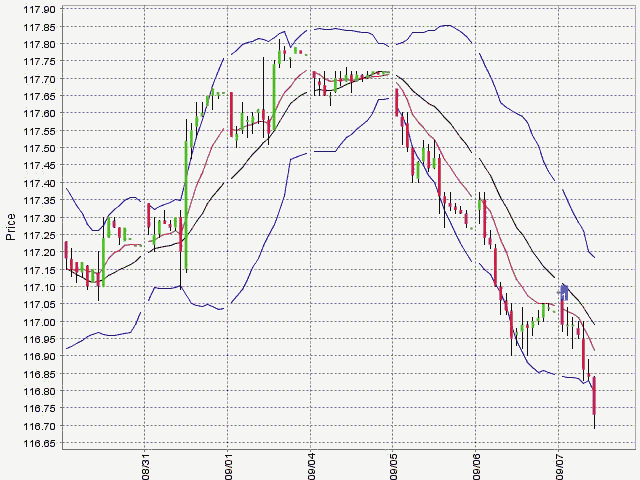Image resolution: width=640 pixels, height=480 pixels.
Task: Select the 117.20 price label
Action: (x=40, y=252)
